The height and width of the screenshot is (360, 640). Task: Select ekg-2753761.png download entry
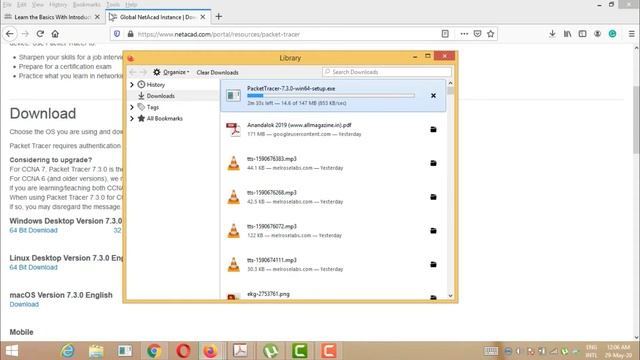[x=333, y=295]
